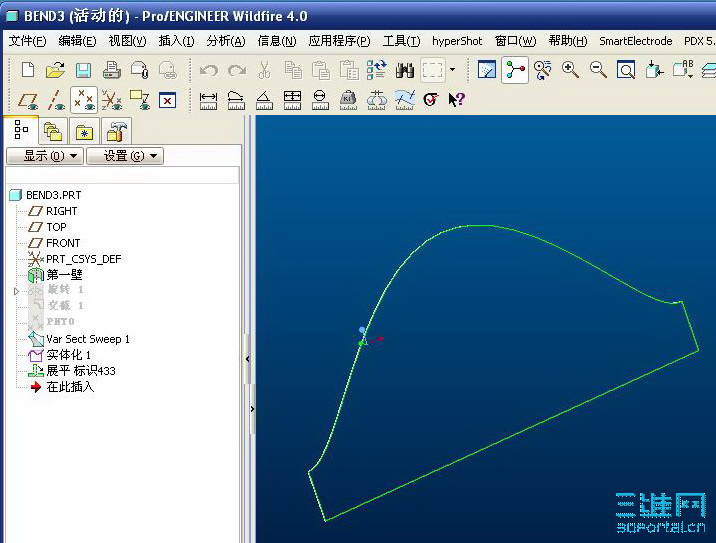Select the FRONT datum plane

(63, 243)
